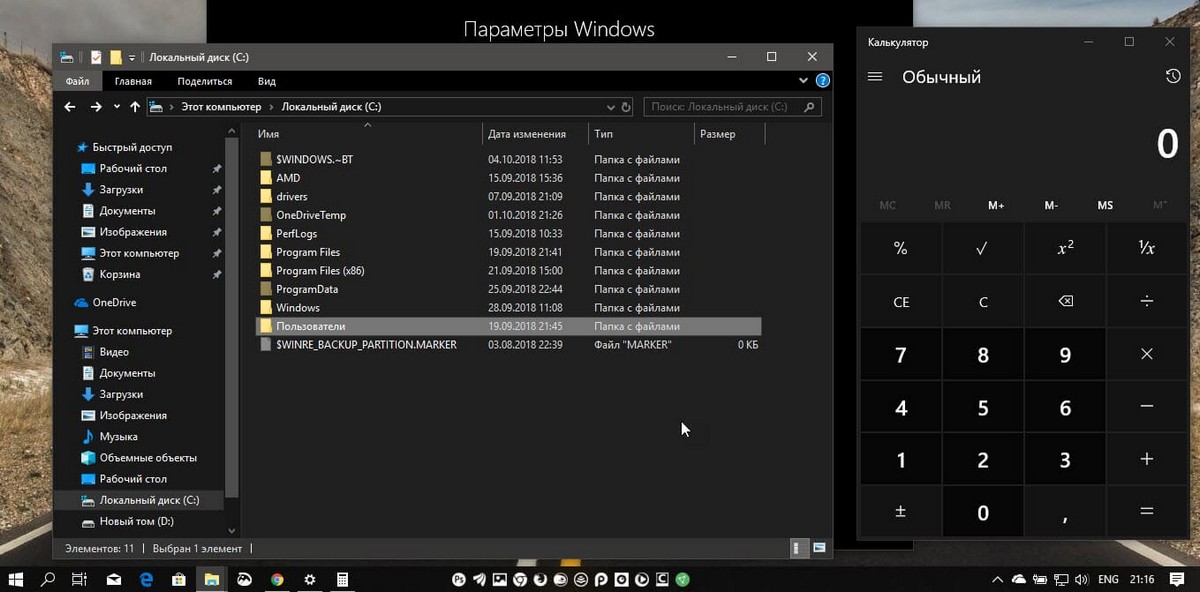The height and width of the screenshot is (592, 1200).
Task: Toggle the sign with the ± key
Action: [901, 512]
